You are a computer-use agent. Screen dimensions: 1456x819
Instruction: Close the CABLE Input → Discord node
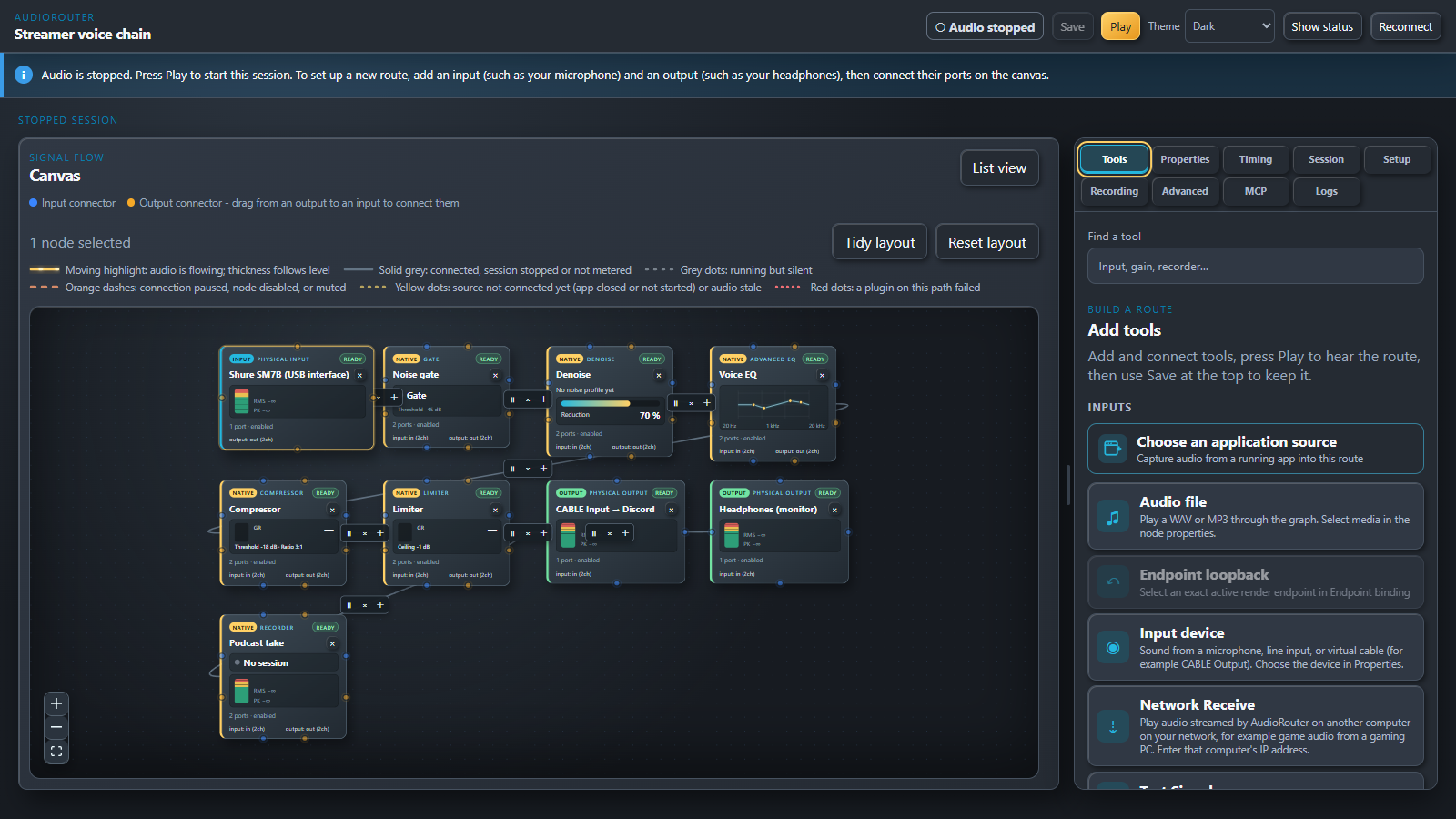pos(672,510)
